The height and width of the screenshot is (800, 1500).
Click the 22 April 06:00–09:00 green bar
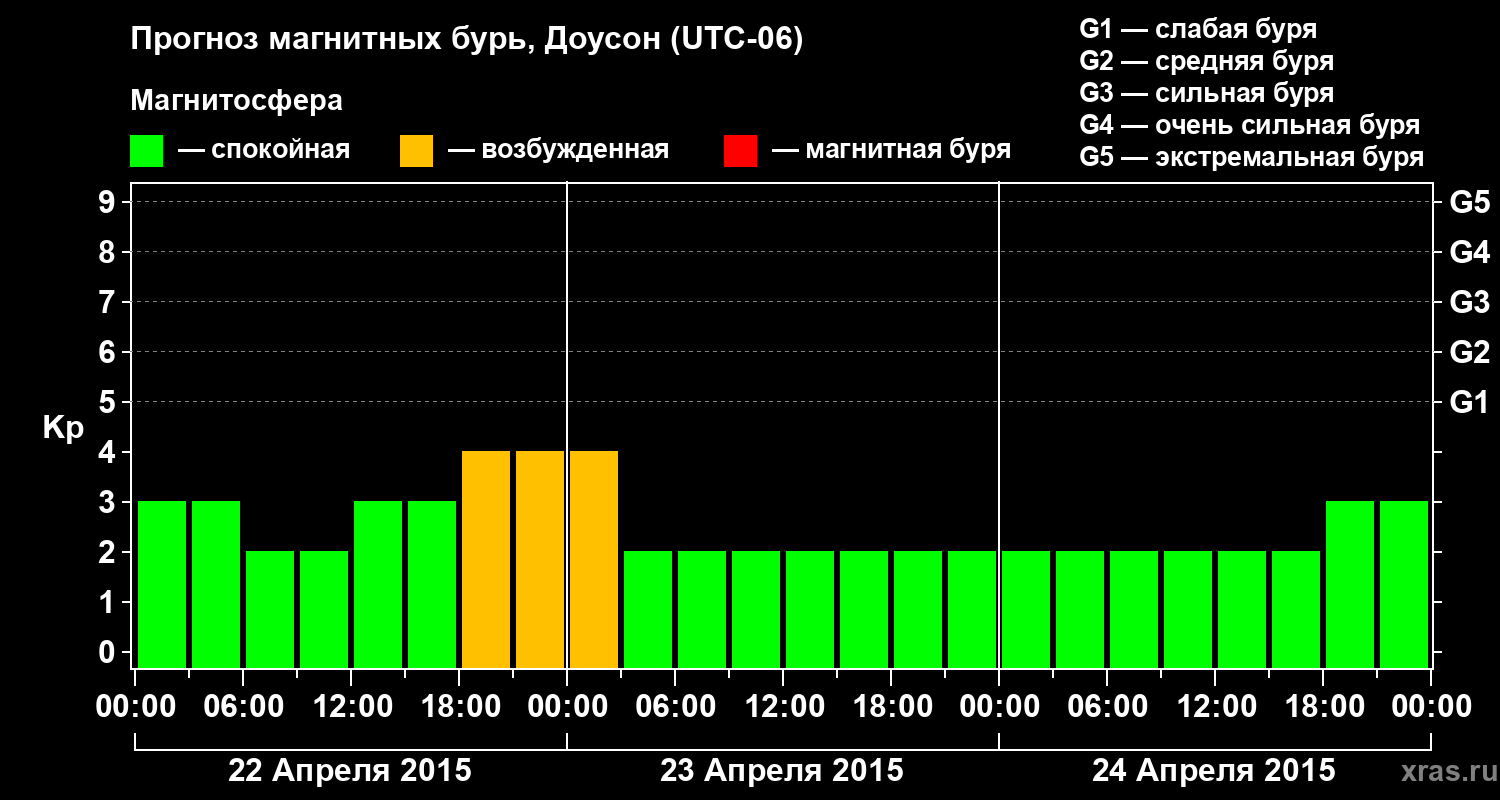pos(270,609)
